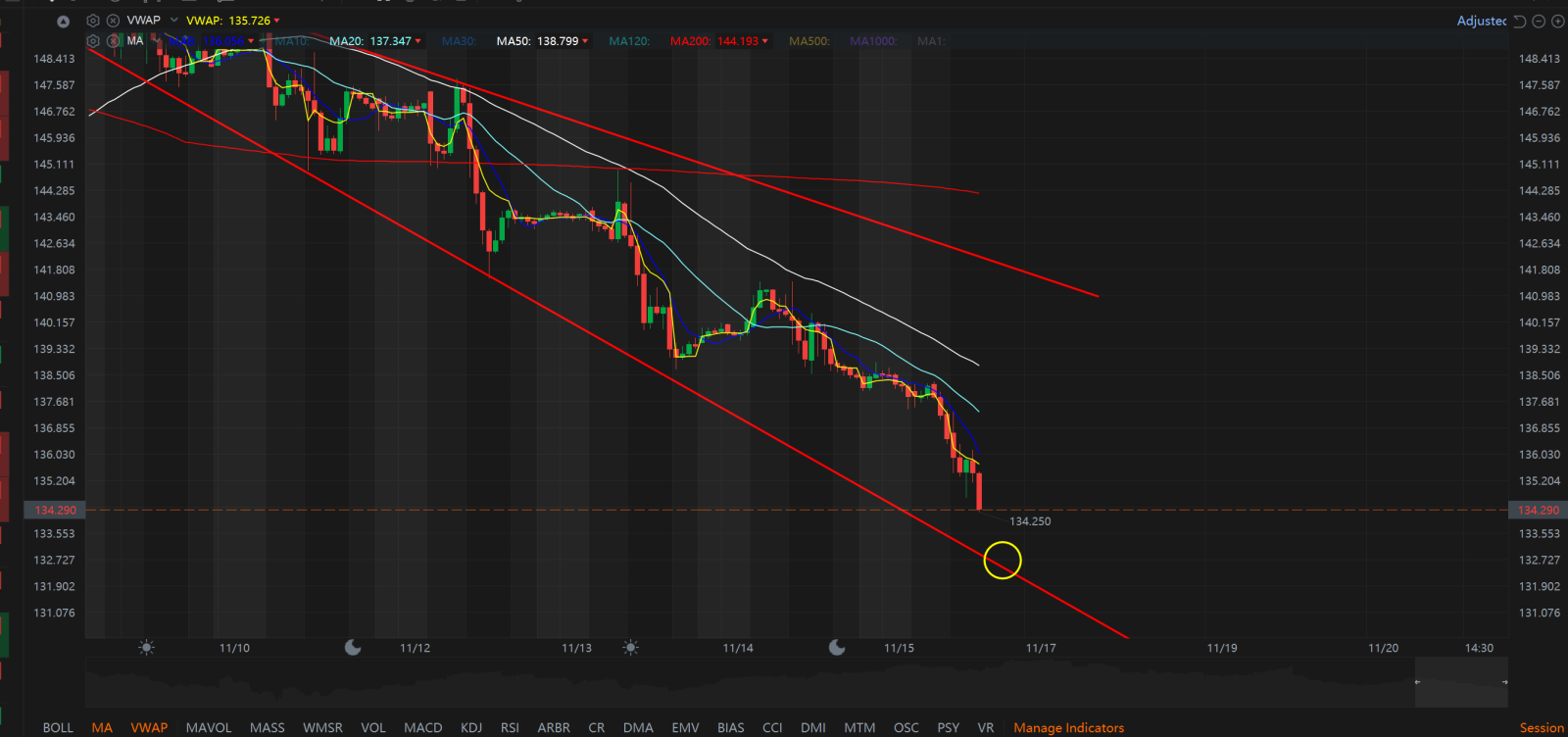Select the DMI indicator
Viewport: 1568px width, 737px height.
[813, 727]
